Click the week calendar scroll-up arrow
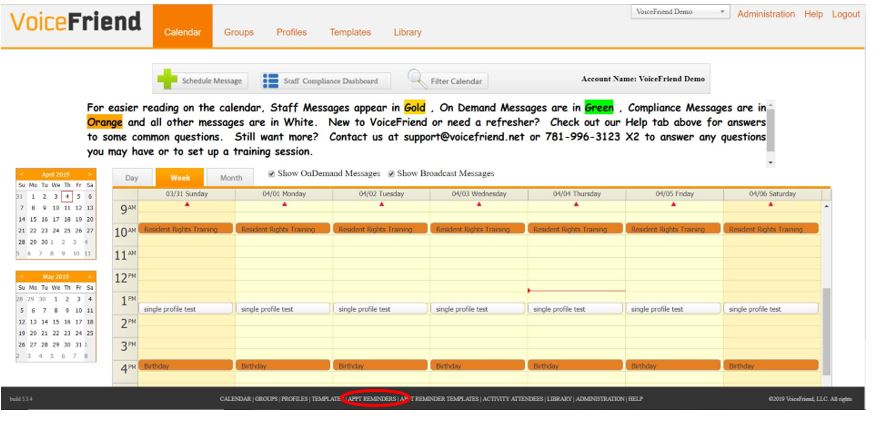The image size is (896, 421). [826, 206]
